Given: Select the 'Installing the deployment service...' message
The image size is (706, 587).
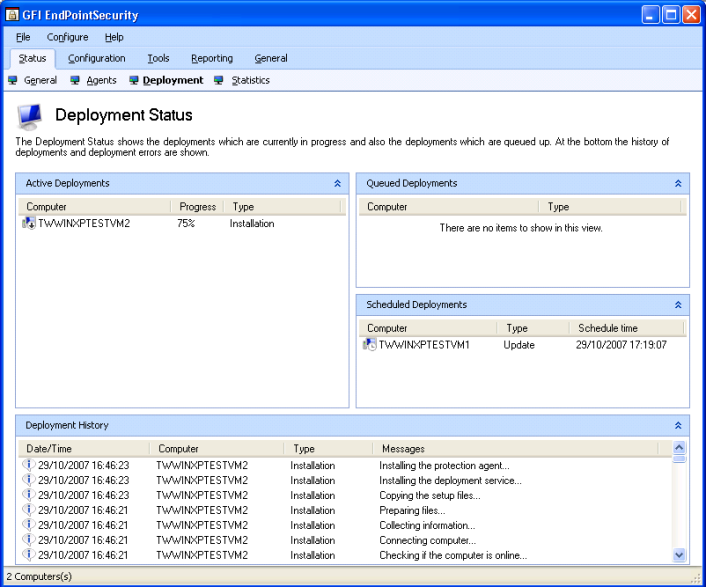Looking at the screenshot, I should (450, 480).
